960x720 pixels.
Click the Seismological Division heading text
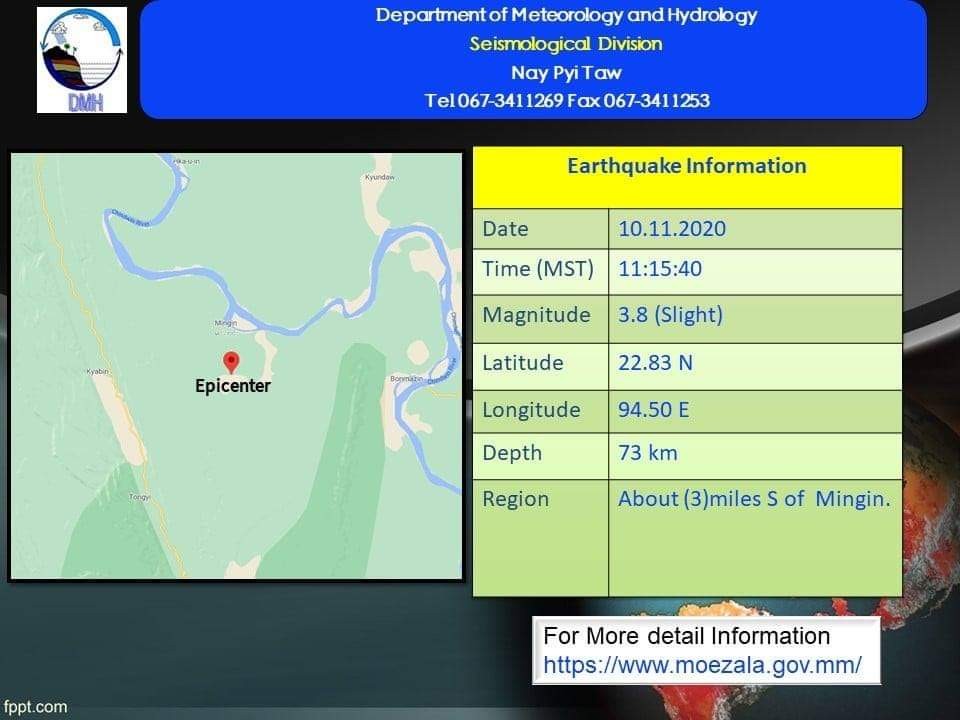click(566, 44)
